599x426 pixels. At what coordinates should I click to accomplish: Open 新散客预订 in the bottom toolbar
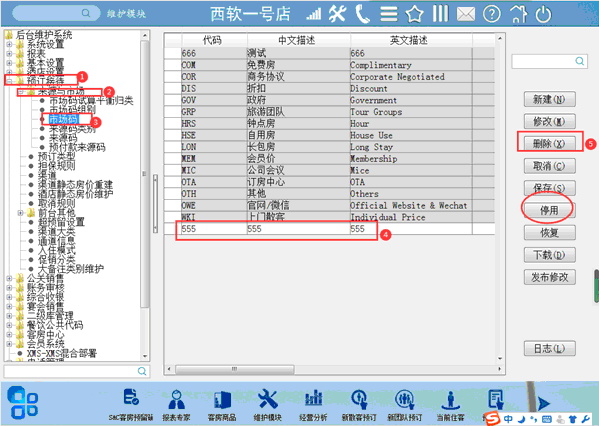[359, 405]
